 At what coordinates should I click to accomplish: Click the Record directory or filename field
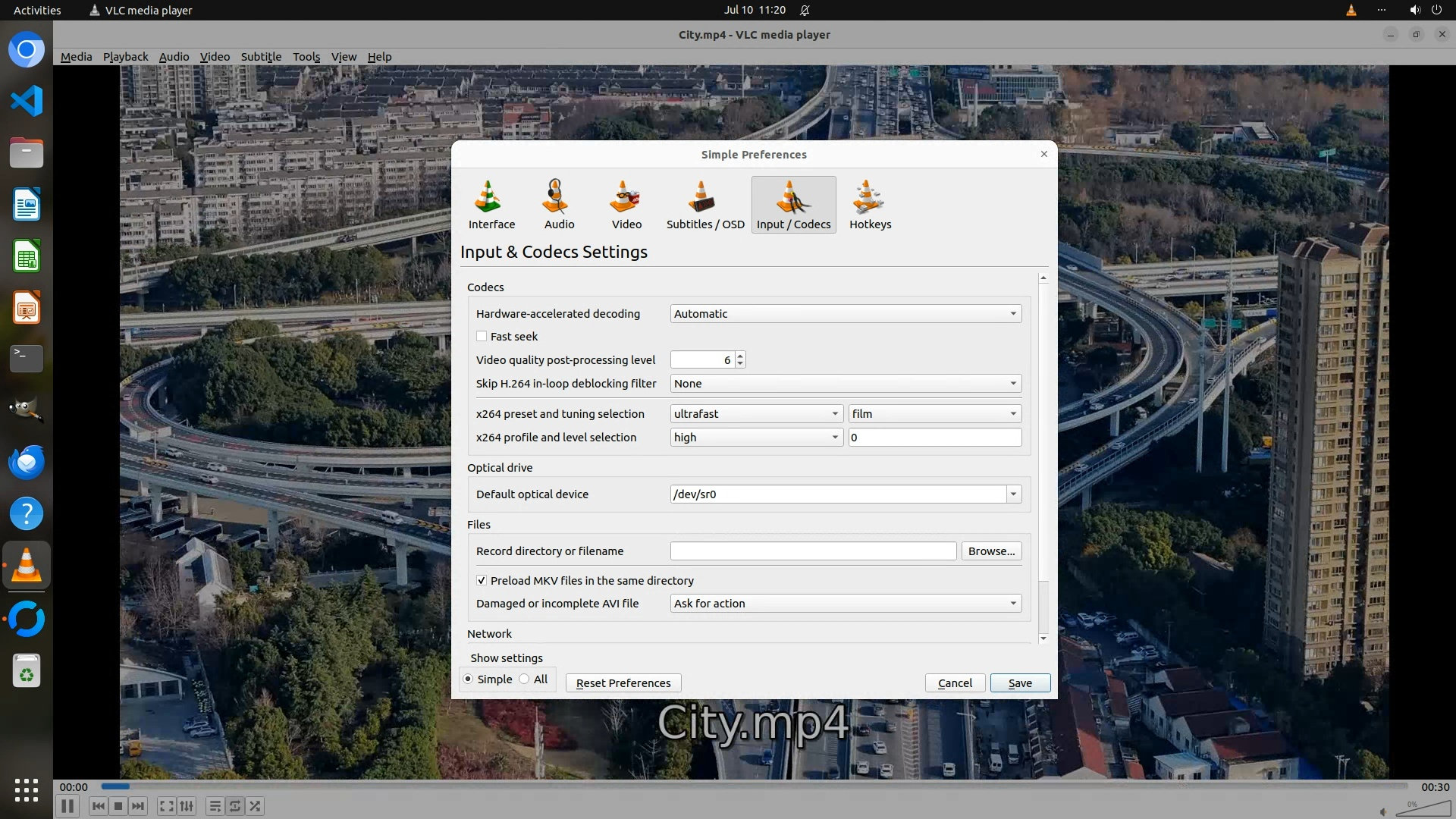click(812, 551)
